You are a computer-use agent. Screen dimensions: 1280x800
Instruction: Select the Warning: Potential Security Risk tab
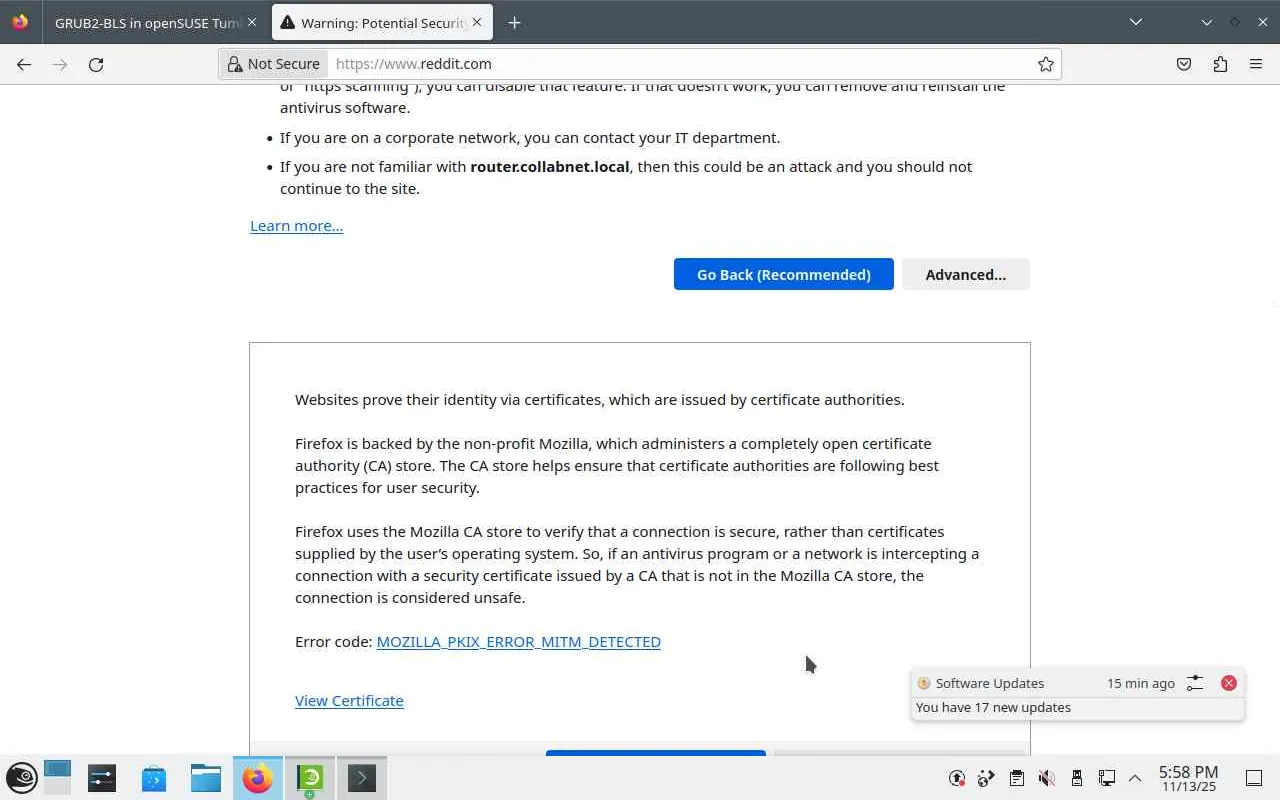pyautogui.click(x=382, y=22)
